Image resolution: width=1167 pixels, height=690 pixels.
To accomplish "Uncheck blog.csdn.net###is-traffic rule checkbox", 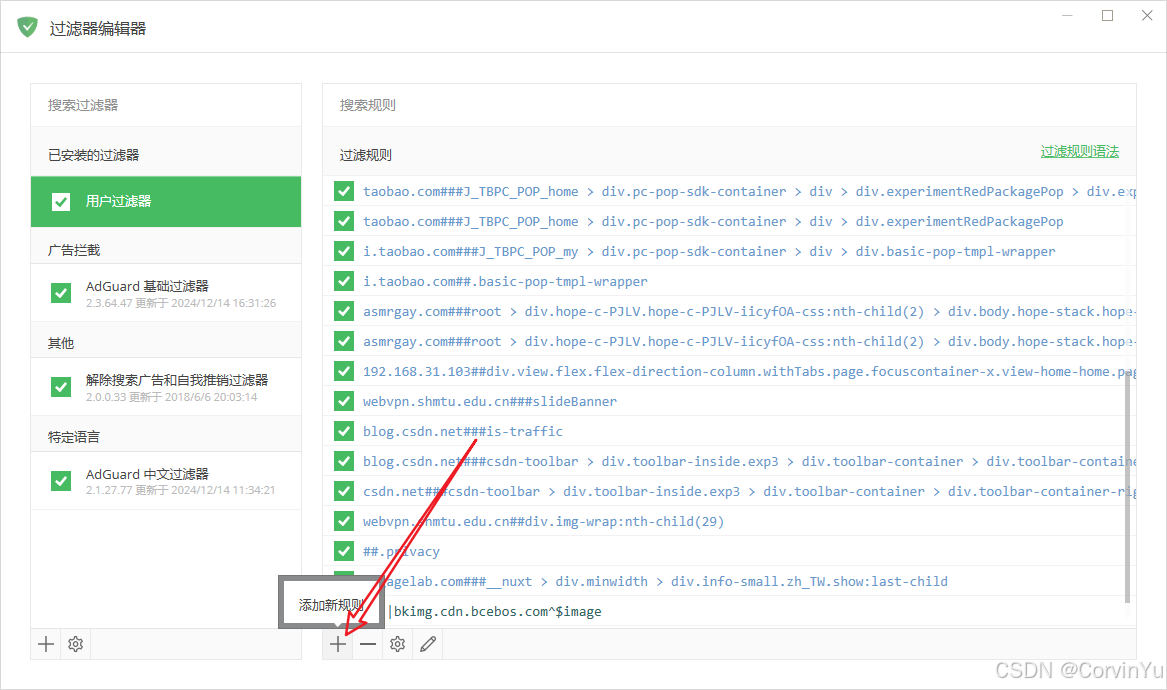I will 344,431.
